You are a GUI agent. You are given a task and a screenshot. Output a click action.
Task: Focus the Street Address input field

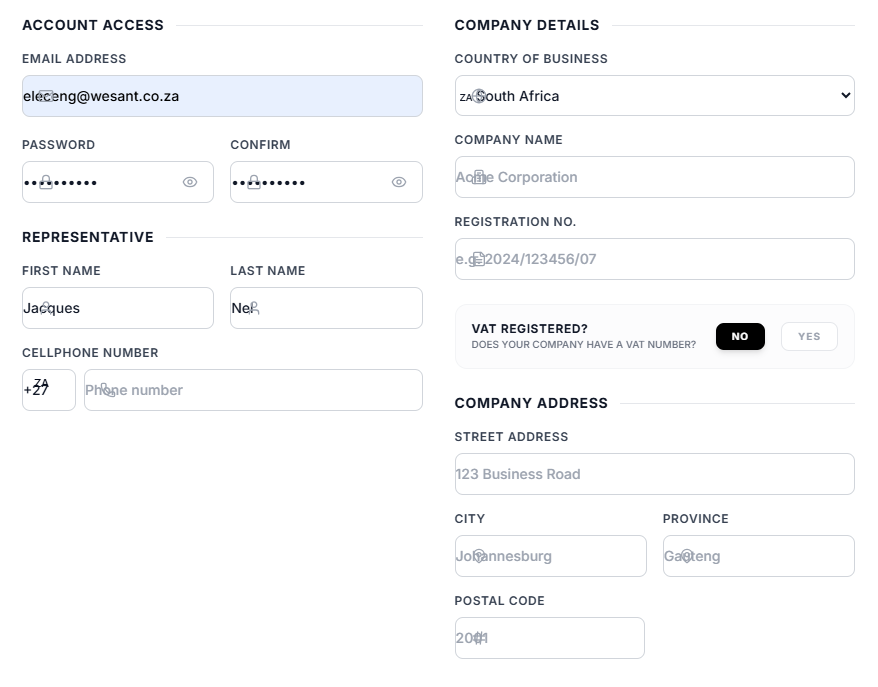[x=654, y=474]
